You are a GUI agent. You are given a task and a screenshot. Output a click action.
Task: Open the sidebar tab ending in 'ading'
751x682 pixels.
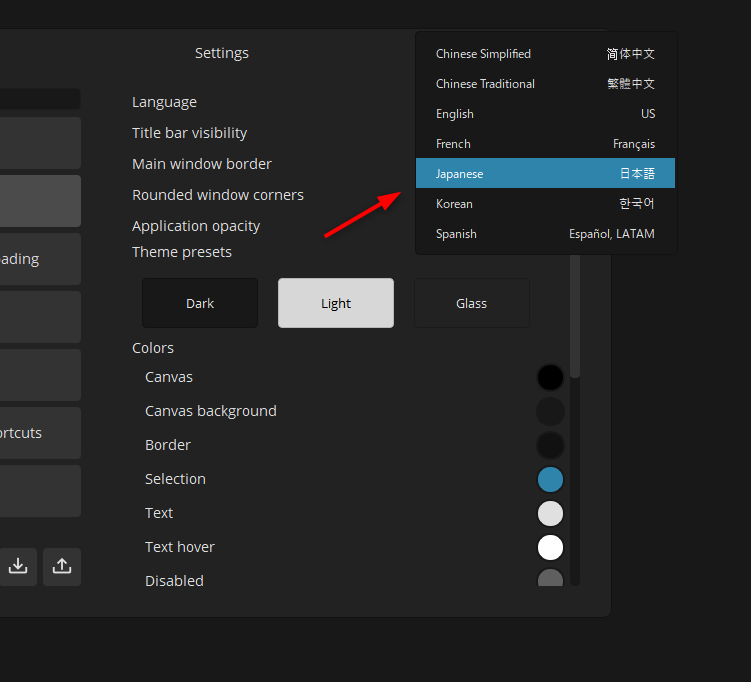(40, 259)
